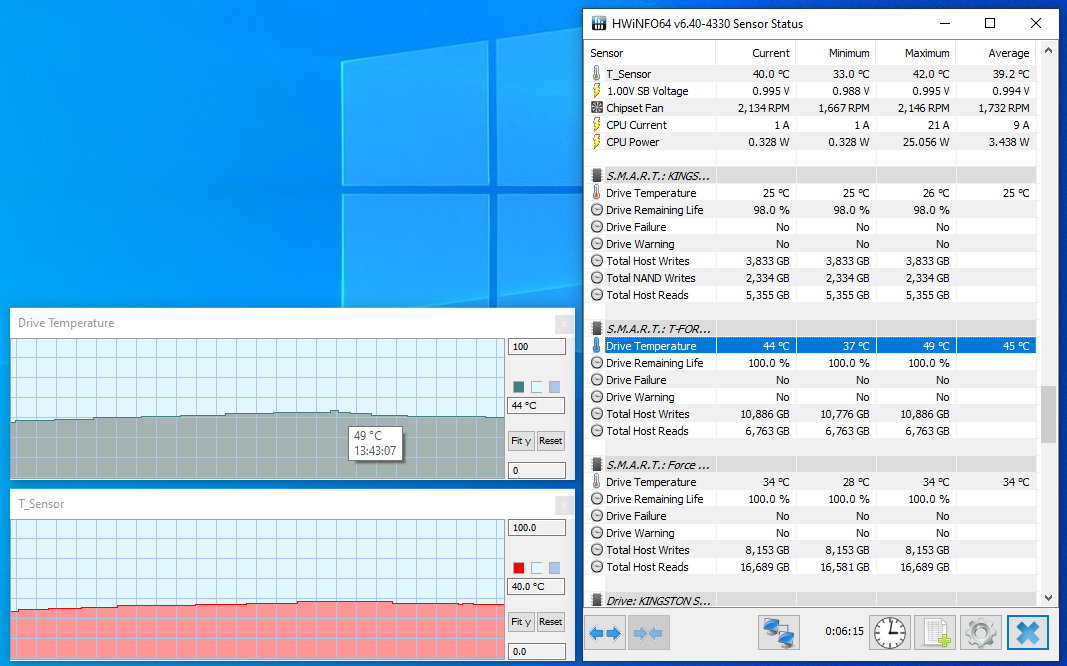
Task: Click the S.M.A.R.T.: Force drive chip icon
Action: click(x=597, y=465)
